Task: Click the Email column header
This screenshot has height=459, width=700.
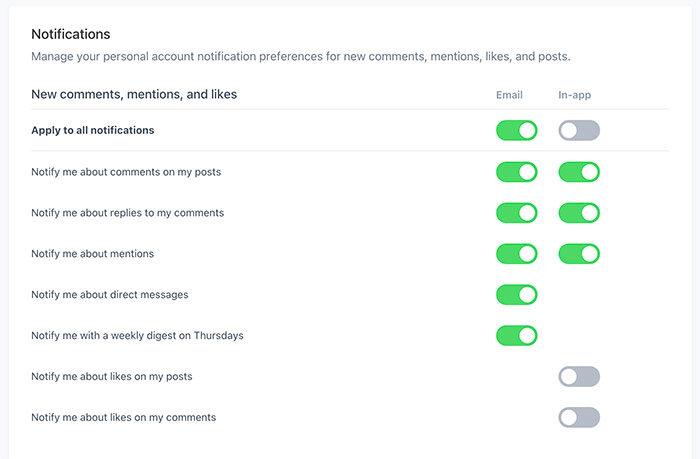Action: (x=509, y=95)
